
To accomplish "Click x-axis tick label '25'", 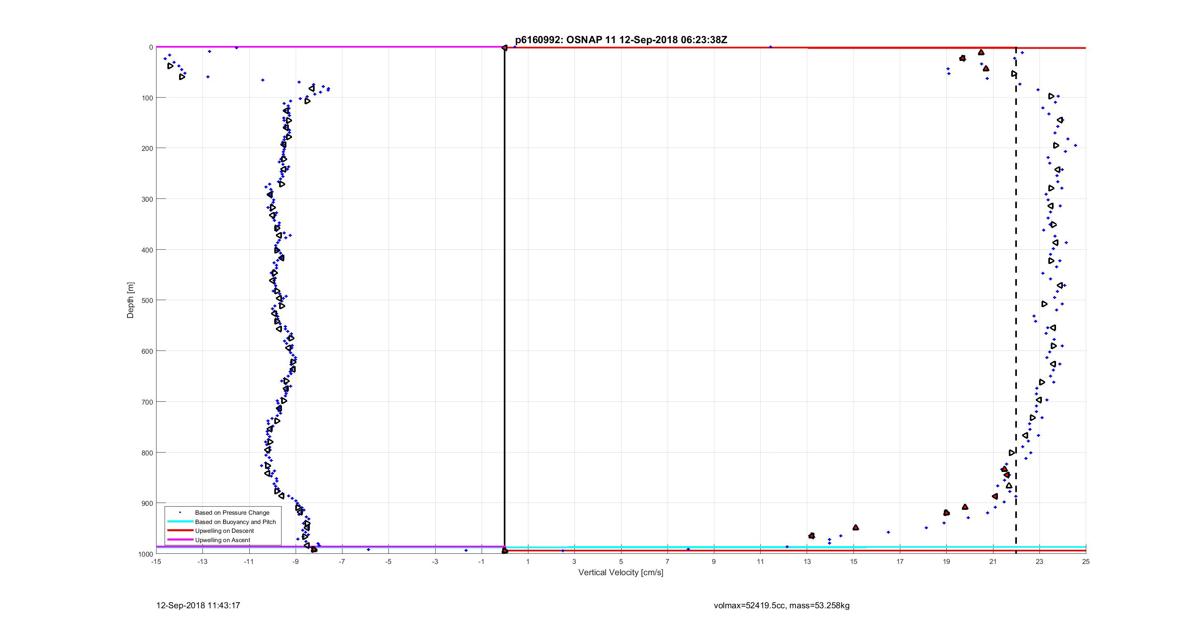I will (1086, 561).
